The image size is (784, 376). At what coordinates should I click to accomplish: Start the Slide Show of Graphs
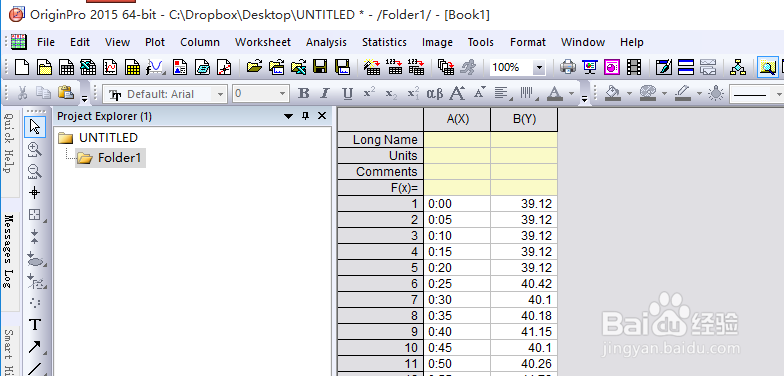click(x=590, y=66)
